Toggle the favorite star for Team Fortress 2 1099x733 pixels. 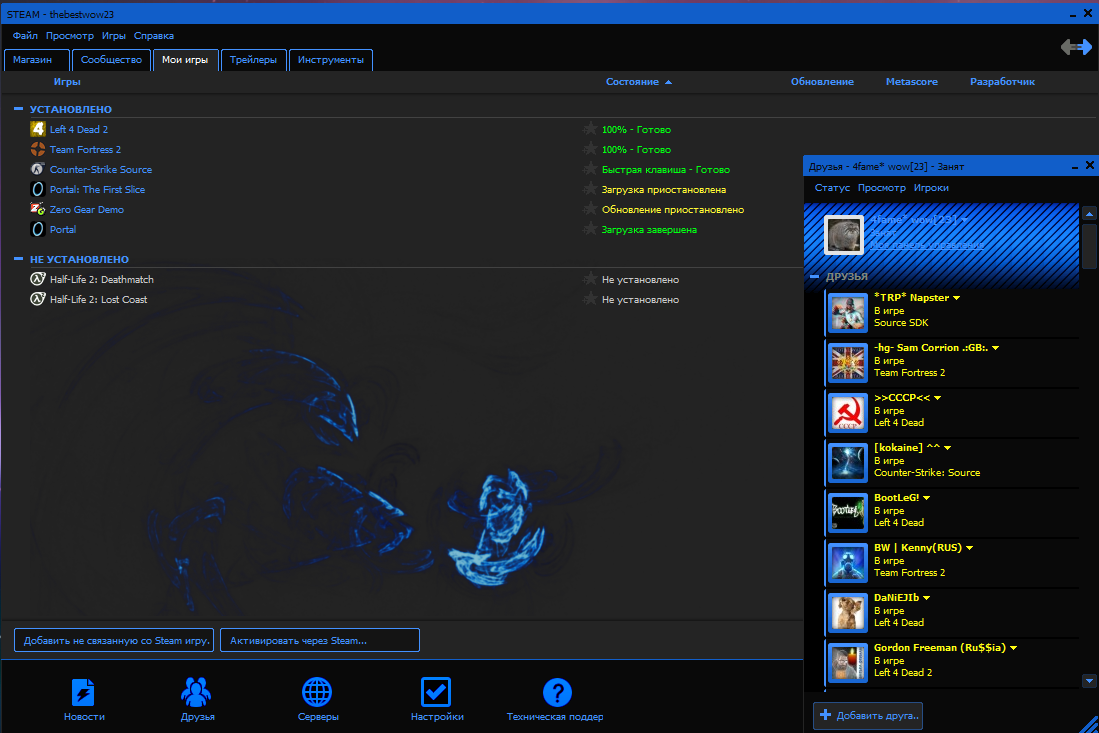point(590,149)
